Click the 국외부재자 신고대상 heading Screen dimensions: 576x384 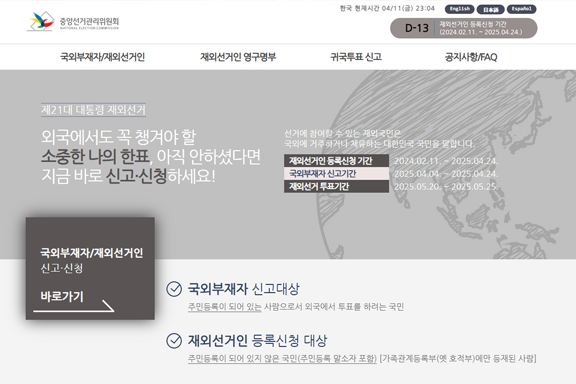244,289
